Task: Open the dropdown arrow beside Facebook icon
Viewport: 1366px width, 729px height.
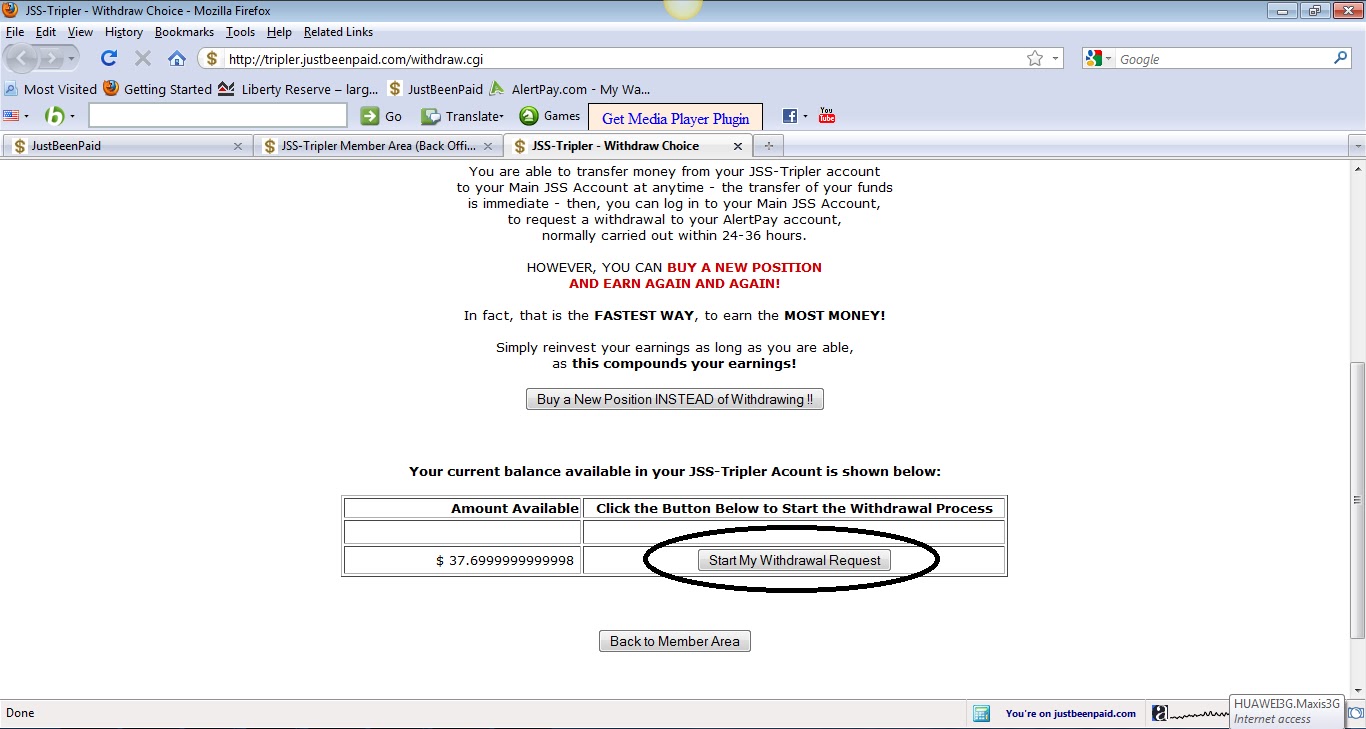Action: pos(805,116)
